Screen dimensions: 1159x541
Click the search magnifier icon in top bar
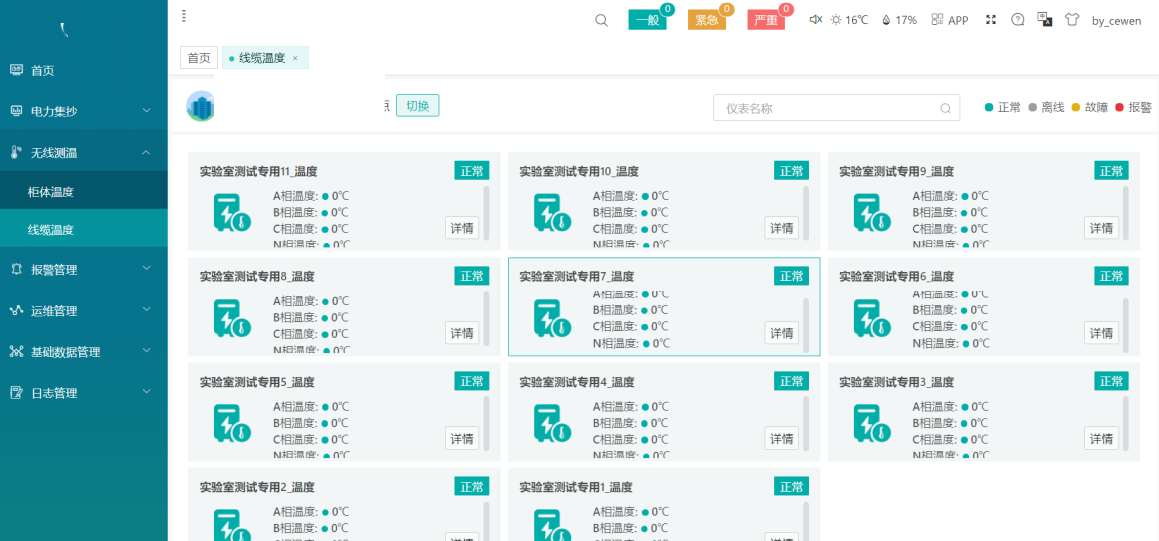601,20
